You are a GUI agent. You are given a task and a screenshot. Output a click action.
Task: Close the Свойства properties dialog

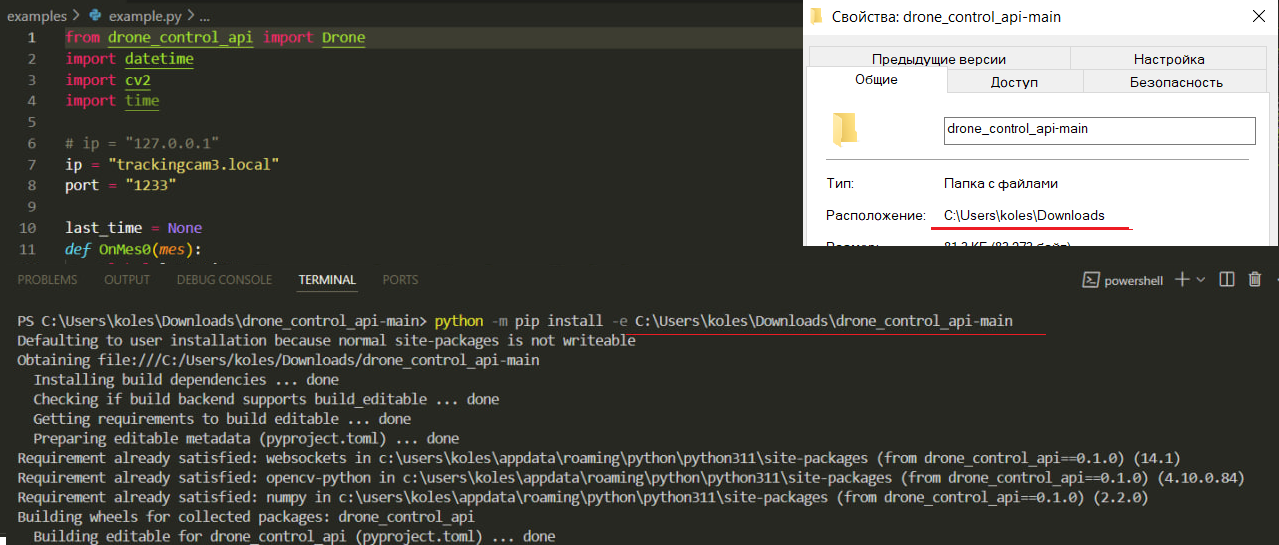(x=1257, y=16)
